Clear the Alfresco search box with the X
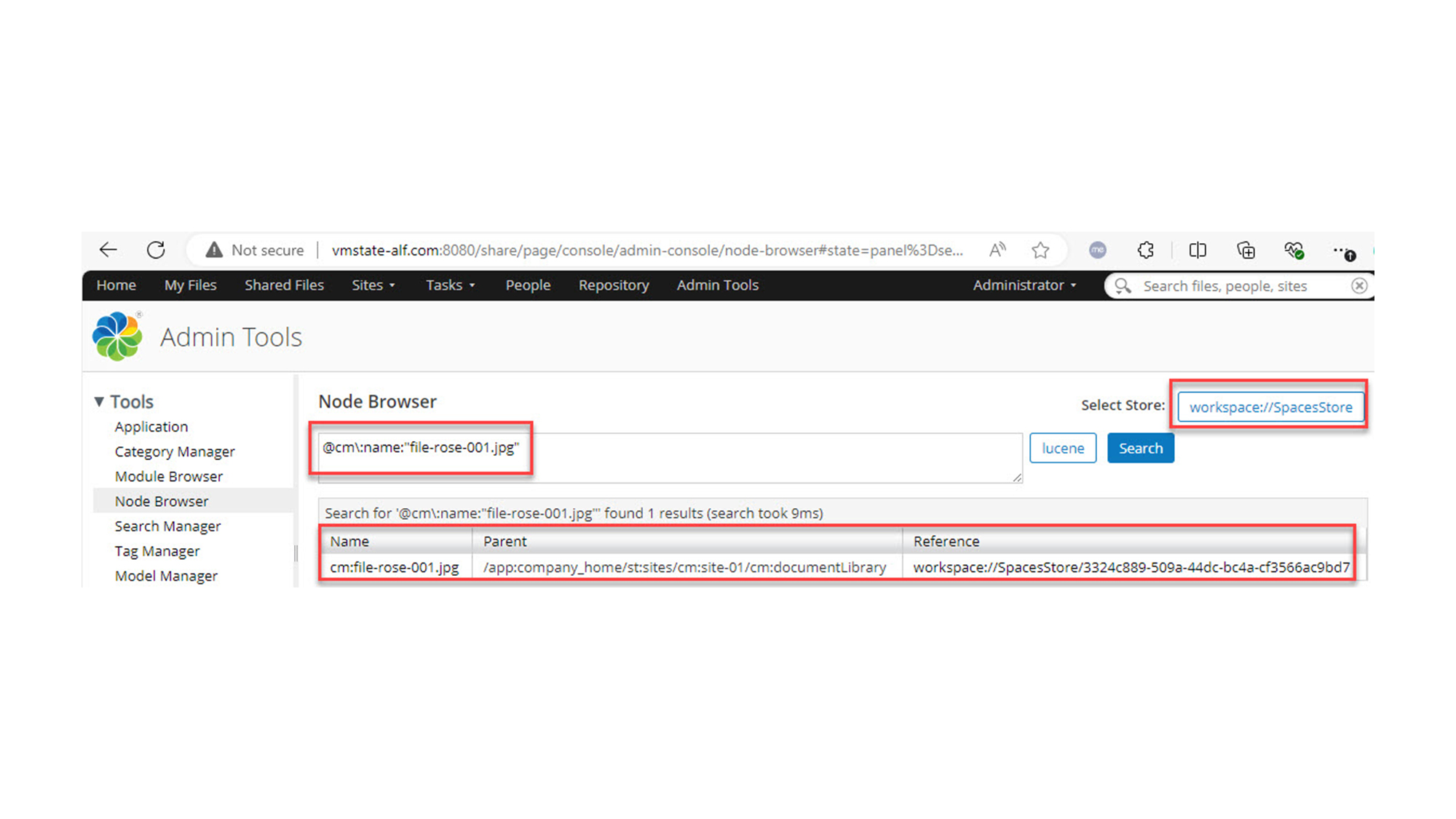Screen dimensions: 1456x819 pyautogui.click(x=1358, y=285)
